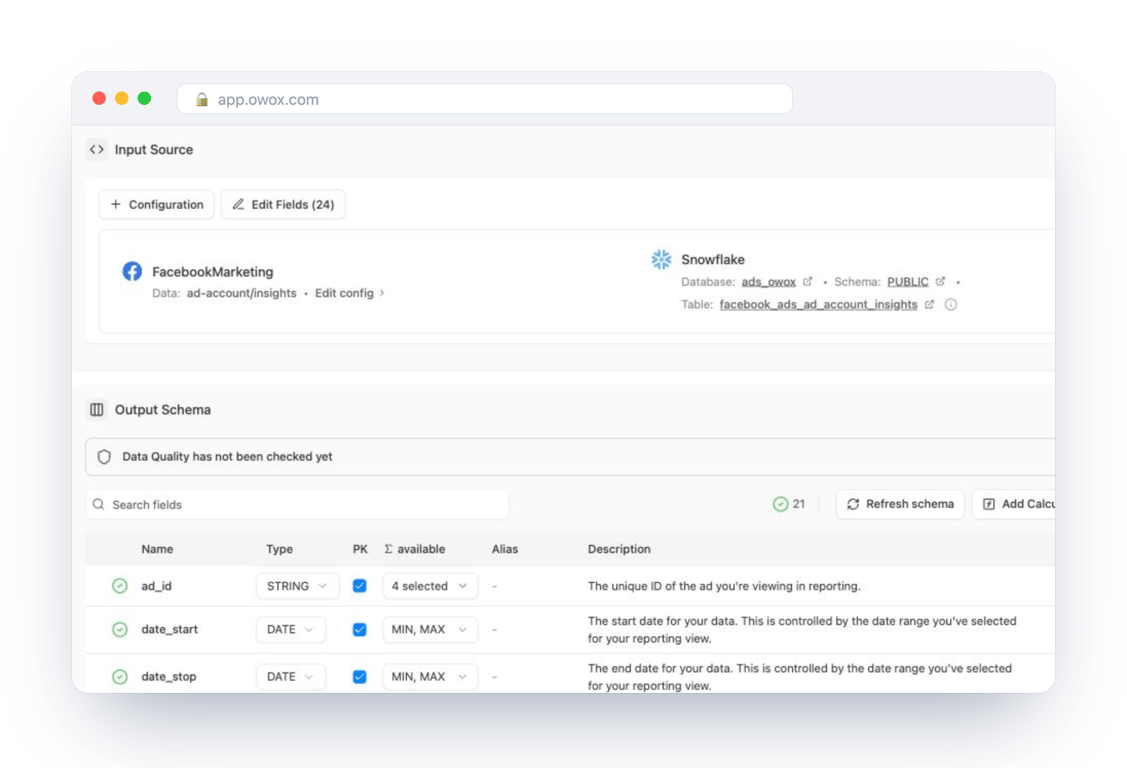
Task: Open the Edit config link
Action: pos(349,293)
